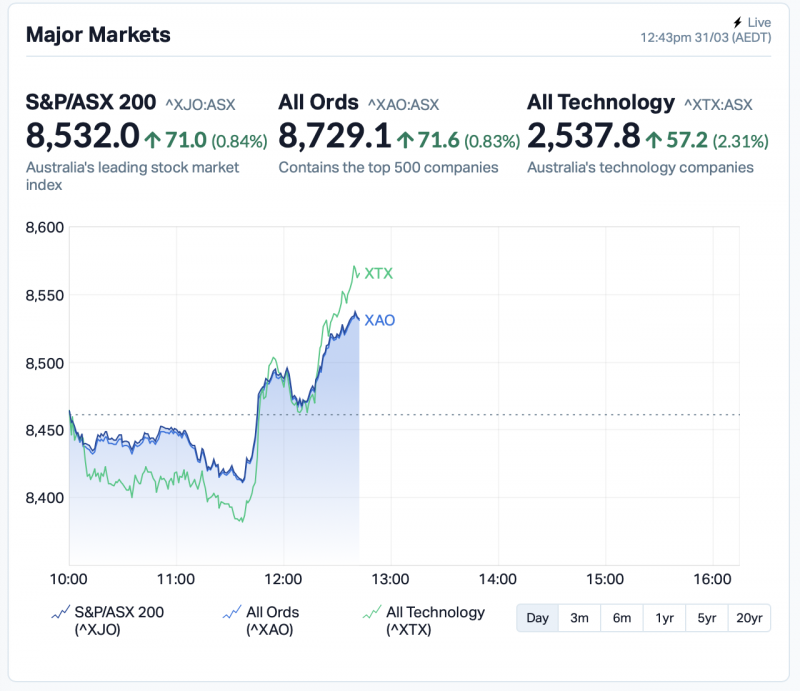Image resolution: width=800 pixels, height=691 pixels.
Task: Select the 20yr timeframe
Action: pos(749,618)
